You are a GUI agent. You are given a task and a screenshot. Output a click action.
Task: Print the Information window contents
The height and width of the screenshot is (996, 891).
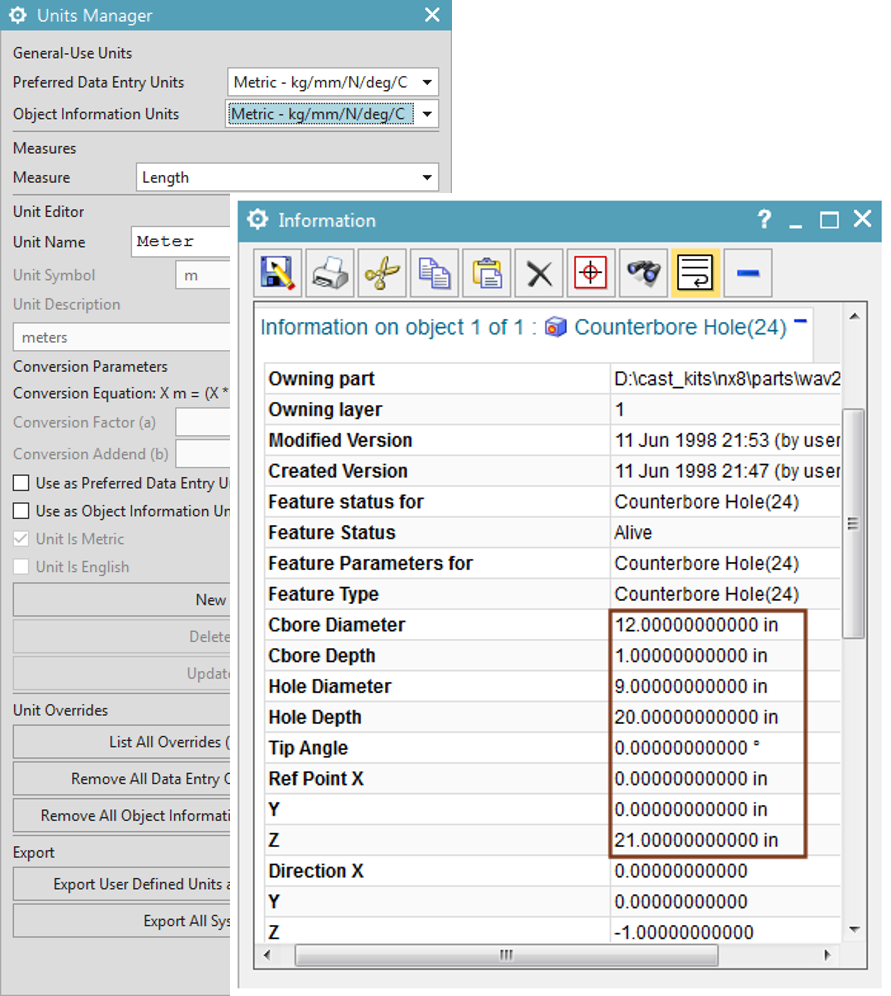point(330,274)
